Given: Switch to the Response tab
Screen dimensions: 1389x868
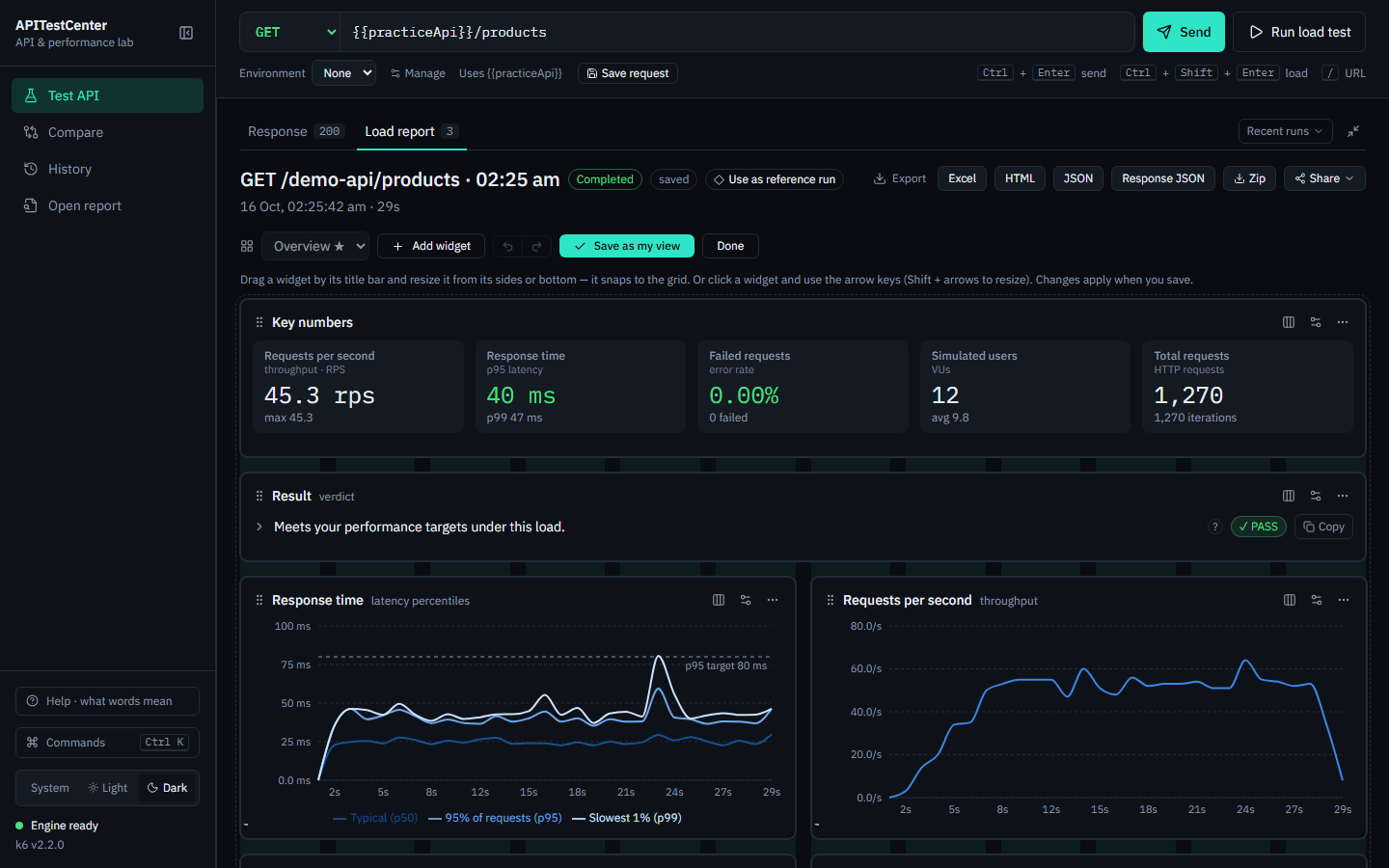Looking at the screenshot, I should click(295, 131).
